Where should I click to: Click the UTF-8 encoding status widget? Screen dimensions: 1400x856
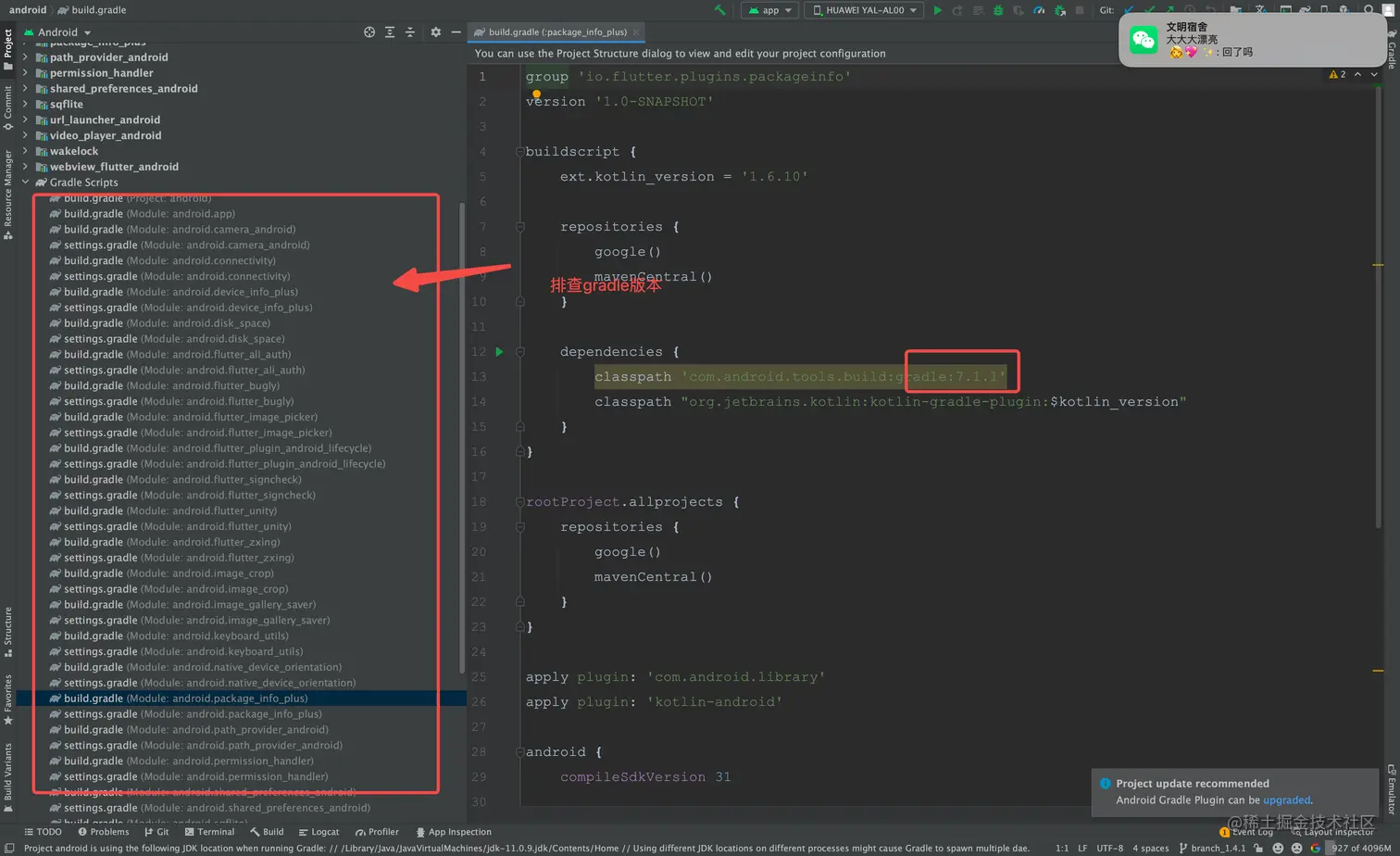(x=1110, y=848)
